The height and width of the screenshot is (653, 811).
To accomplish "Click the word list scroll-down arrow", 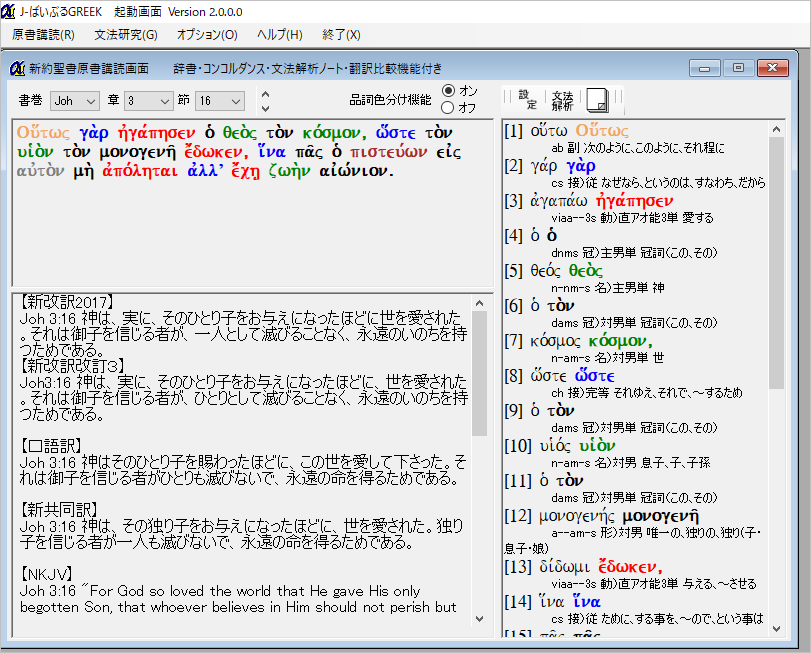I will click(776, 629).
